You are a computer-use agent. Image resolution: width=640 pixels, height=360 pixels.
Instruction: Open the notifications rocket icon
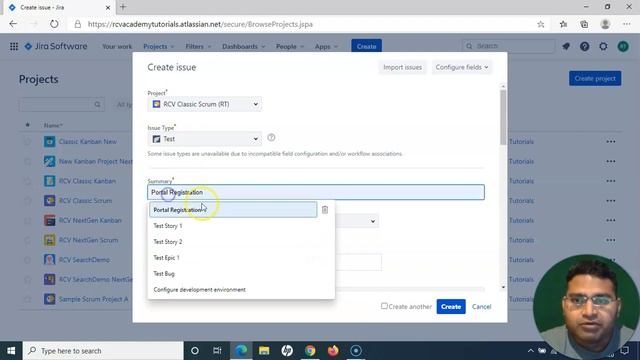tap(566, 47)
